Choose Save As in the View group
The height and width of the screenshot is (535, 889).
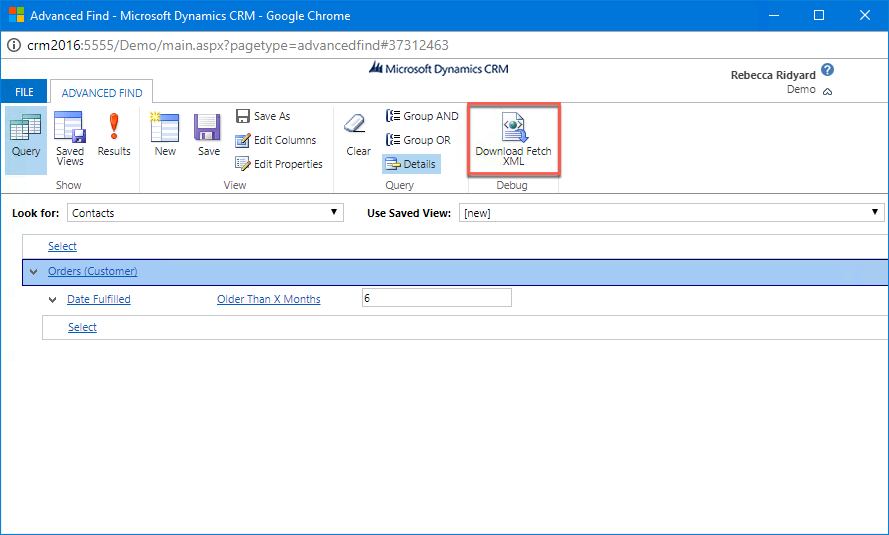click(x=263, y=116)
